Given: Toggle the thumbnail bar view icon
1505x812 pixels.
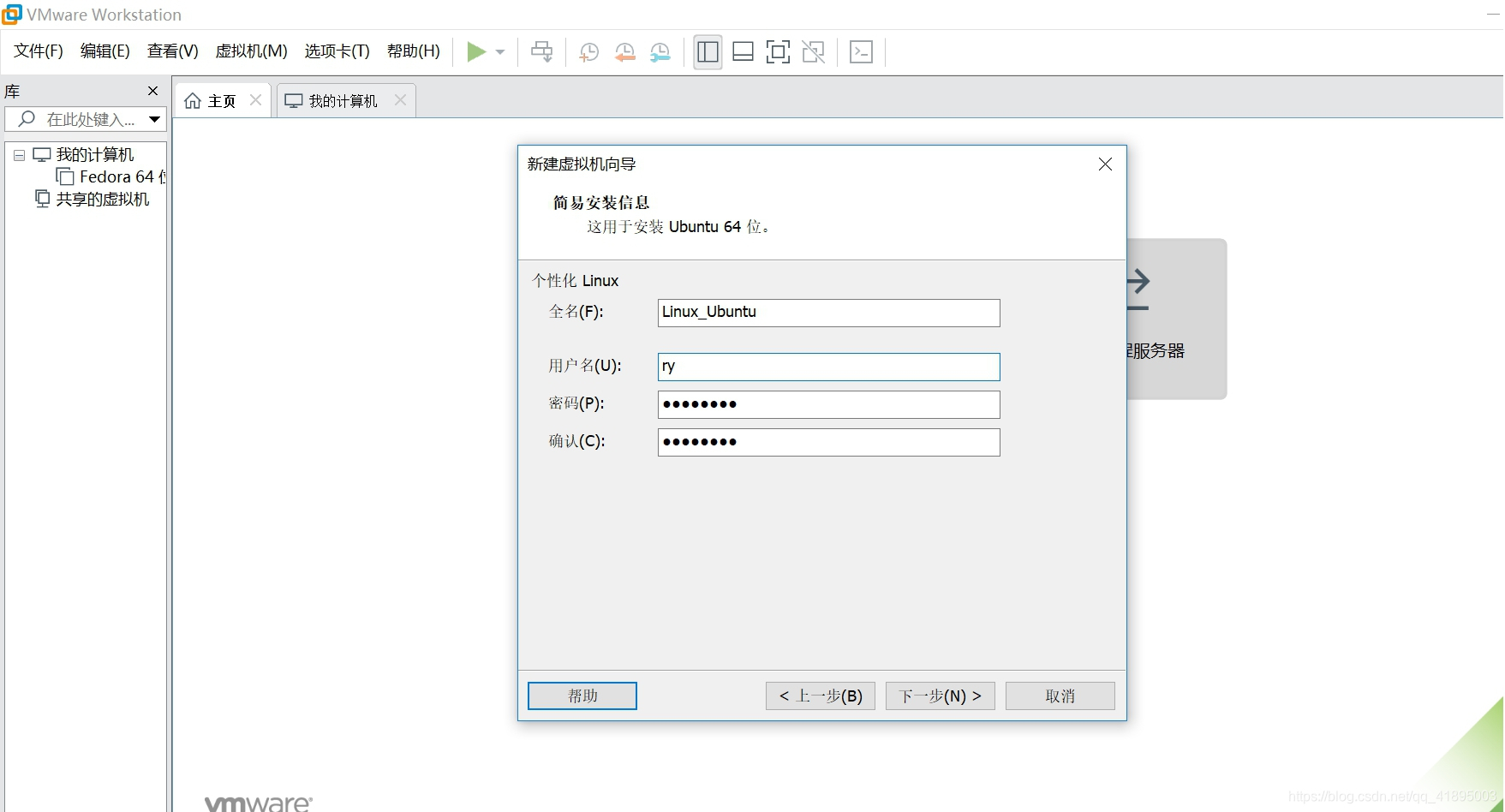Looking at the screenshot, I should point(743,52).
